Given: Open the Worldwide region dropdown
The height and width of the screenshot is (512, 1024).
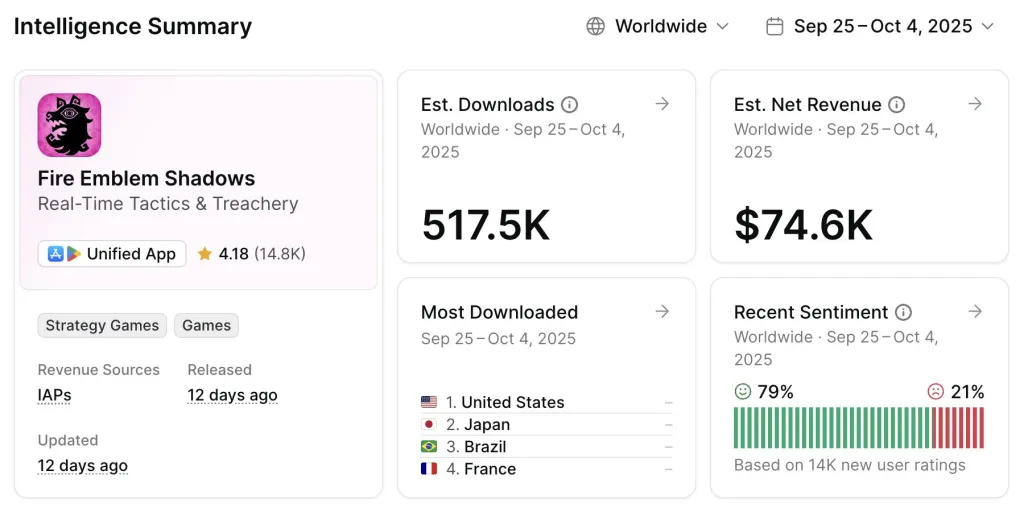Looking at the screenshot, I should pyautogui.click(x=658, y=26).
